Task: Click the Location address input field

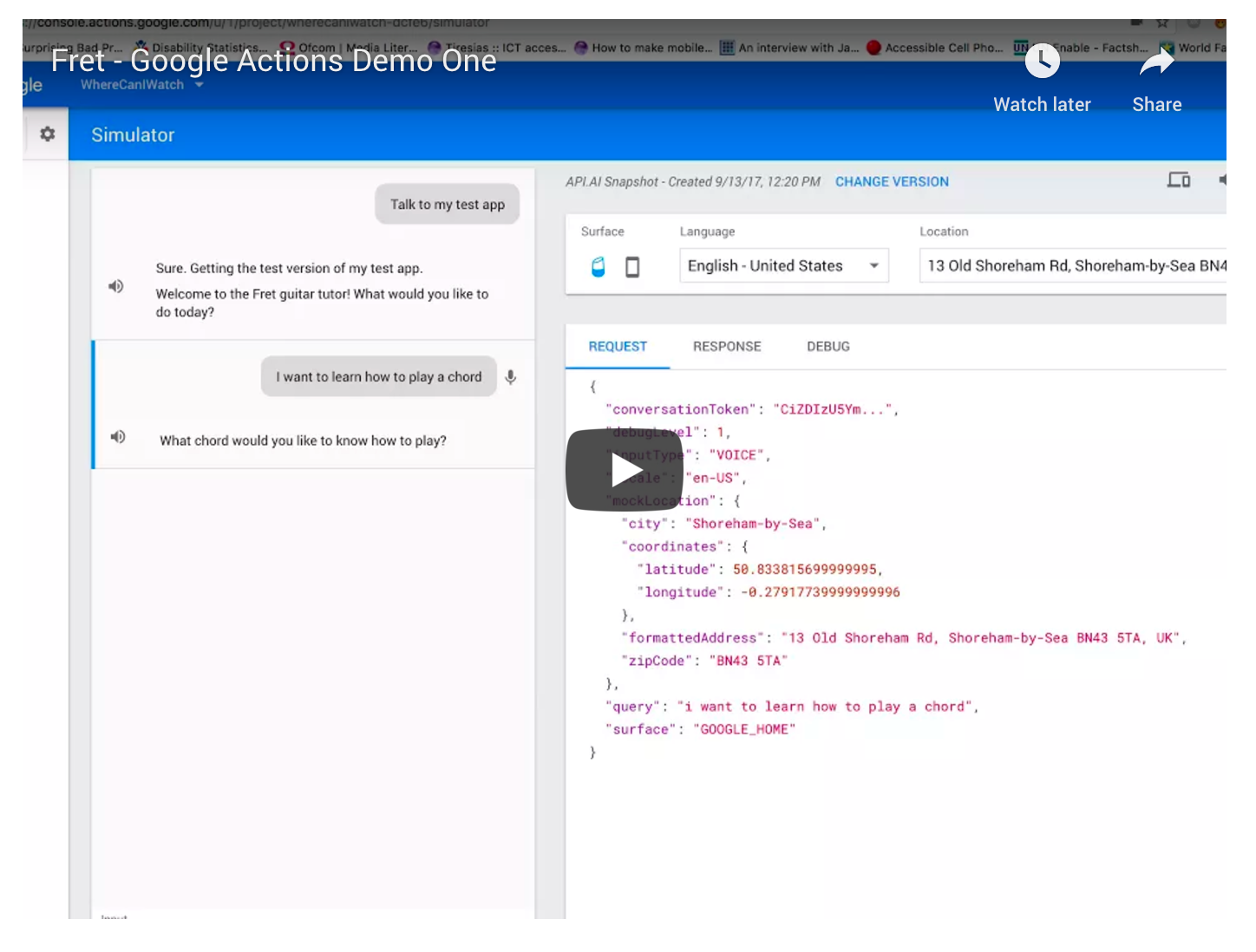Action: (x=1073, y=265)
